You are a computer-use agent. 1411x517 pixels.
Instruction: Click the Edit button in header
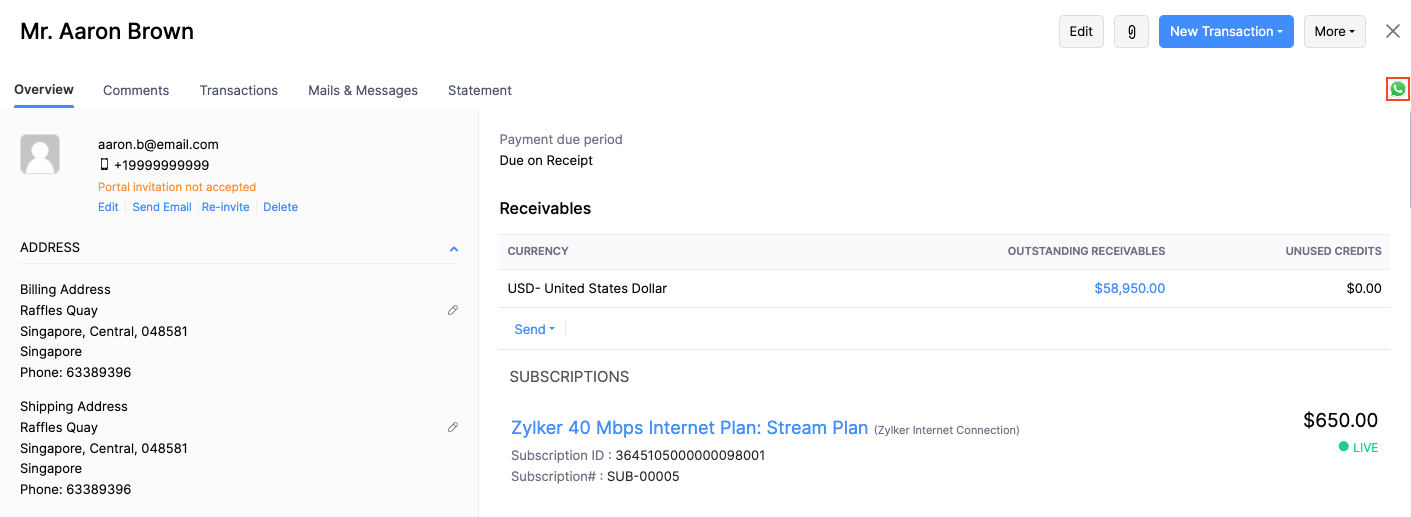[x=1080, y=32]
